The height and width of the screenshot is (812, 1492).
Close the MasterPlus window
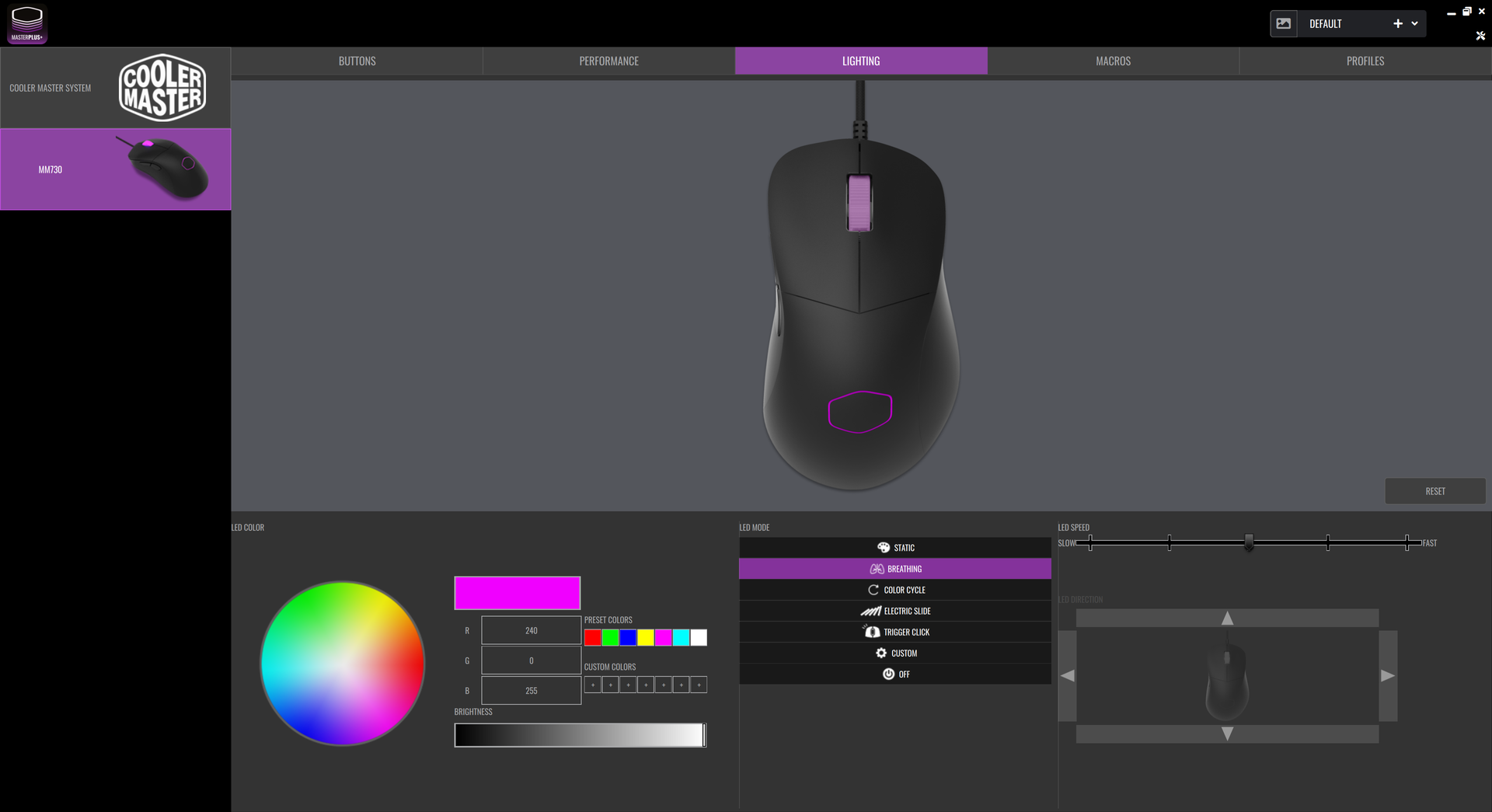pos(1481,12)
